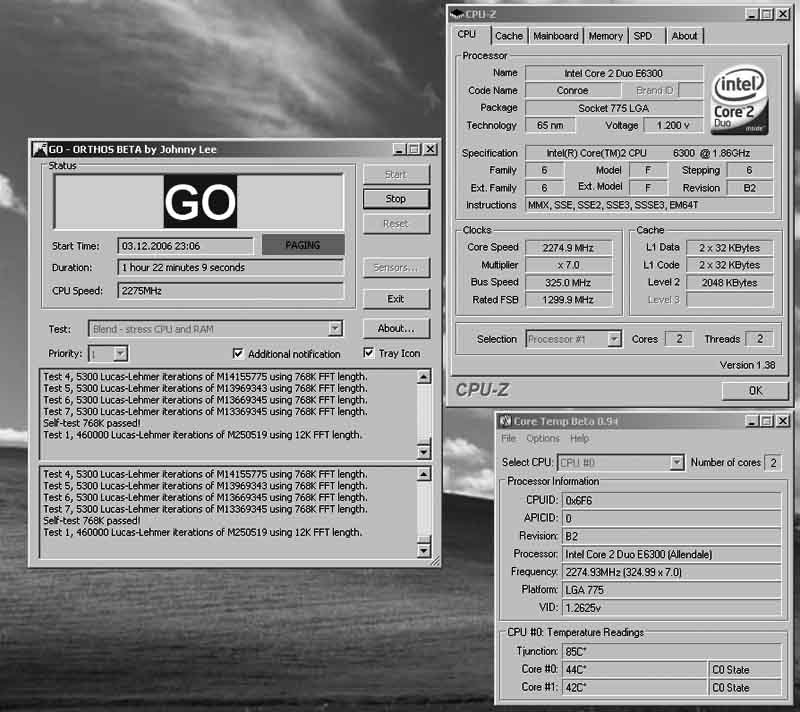Image resolution: width=800 pixels, height=712 pixels.
Task: Switch to the About tab in CPU-Z
Action: pos(684,36)
